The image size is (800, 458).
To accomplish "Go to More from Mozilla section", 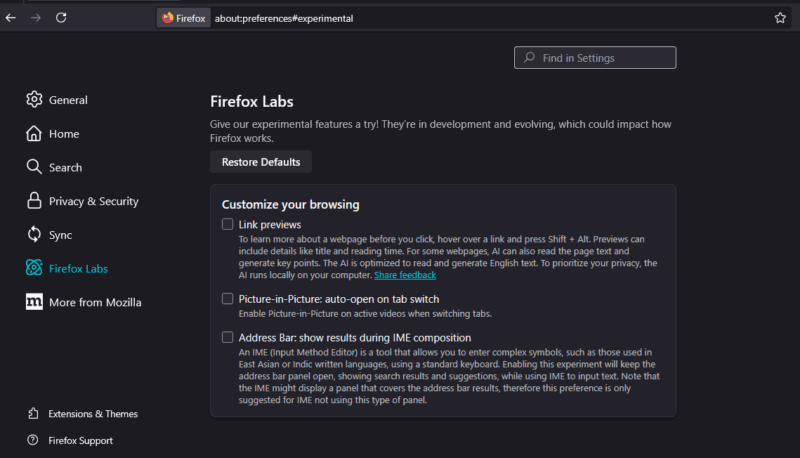I will (94, 302).
